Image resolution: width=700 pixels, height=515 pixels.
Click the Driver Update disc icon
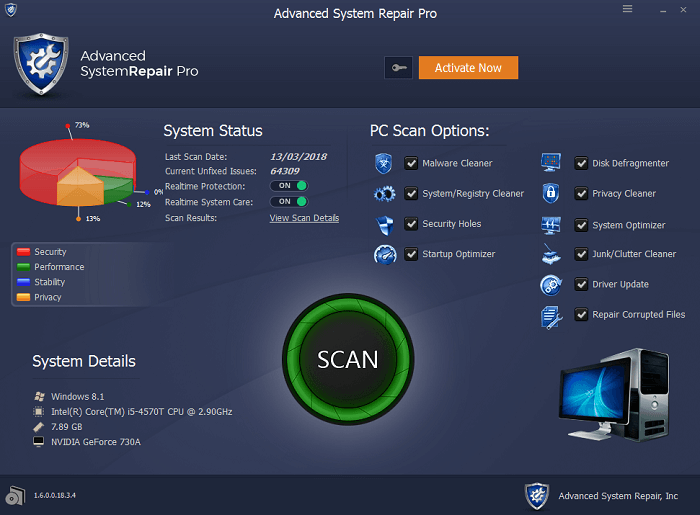tap(551, 285)
